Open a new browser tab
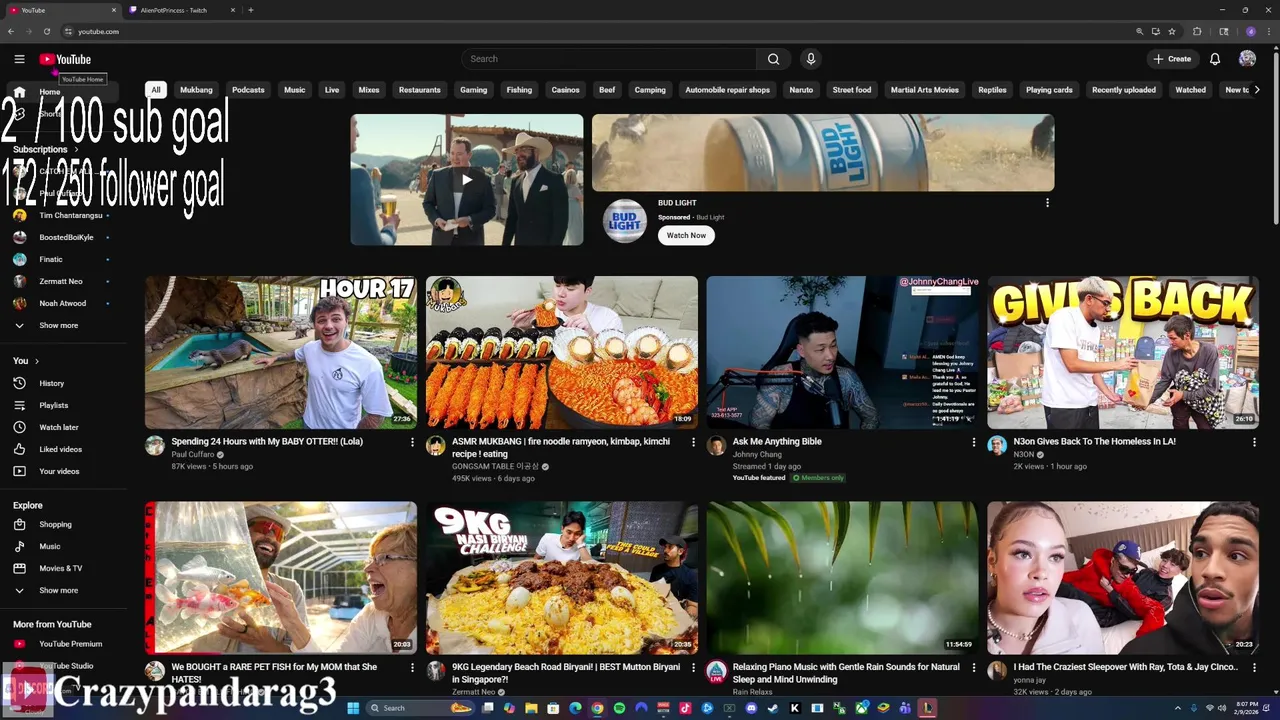The image size is (1280, 720). (x=250, y=10)
